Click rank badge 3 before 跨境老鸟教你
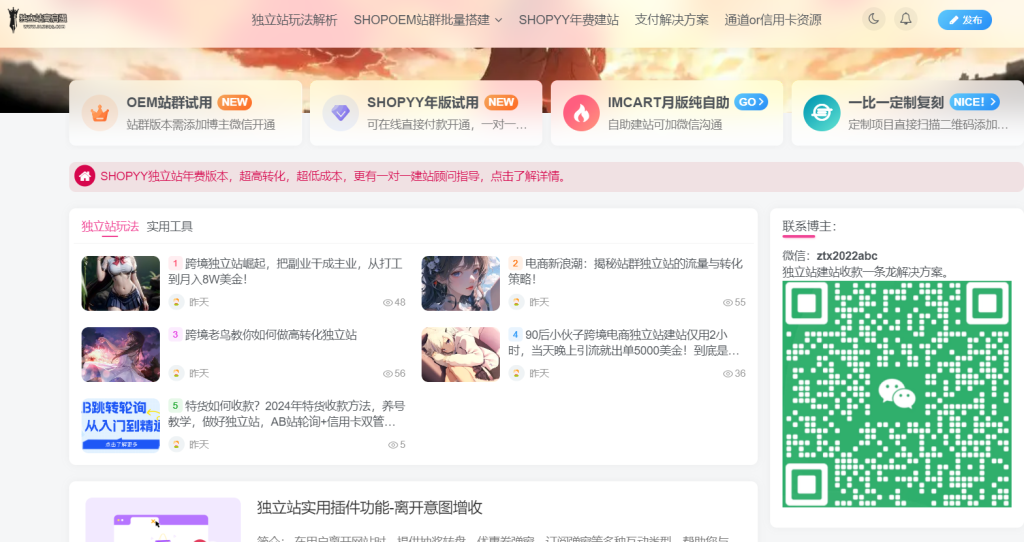Viewport: 1024px width, 542px height. (175, 334)
